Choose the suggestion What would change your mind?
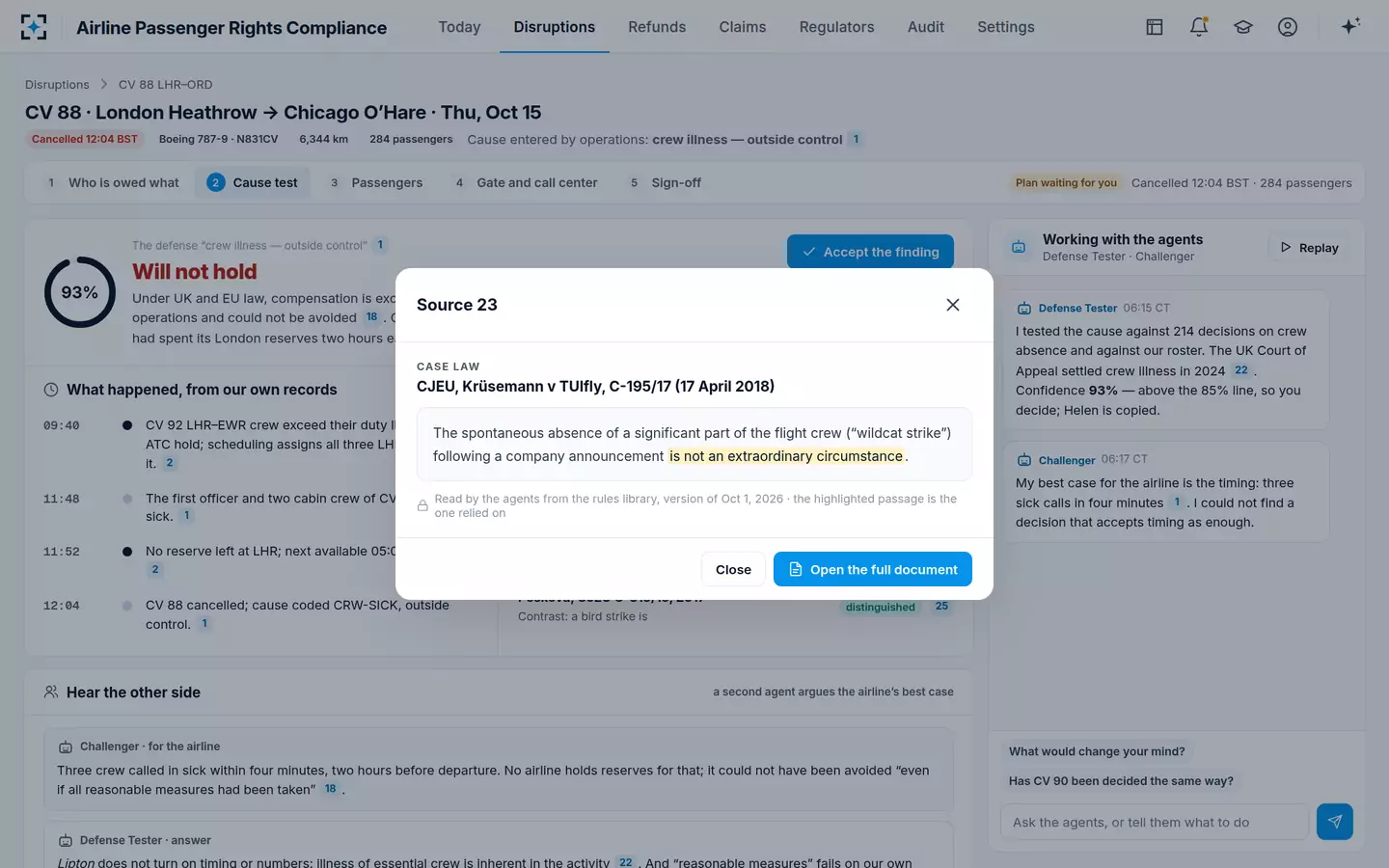This screenshot has height=868, width=1389. tap(1097, 751)
